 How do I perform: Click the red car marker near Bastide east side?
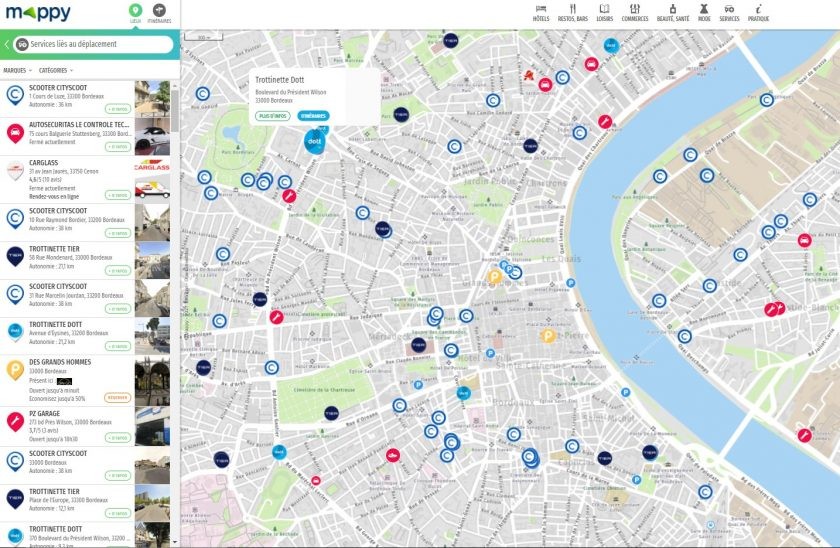coord(804,240)
